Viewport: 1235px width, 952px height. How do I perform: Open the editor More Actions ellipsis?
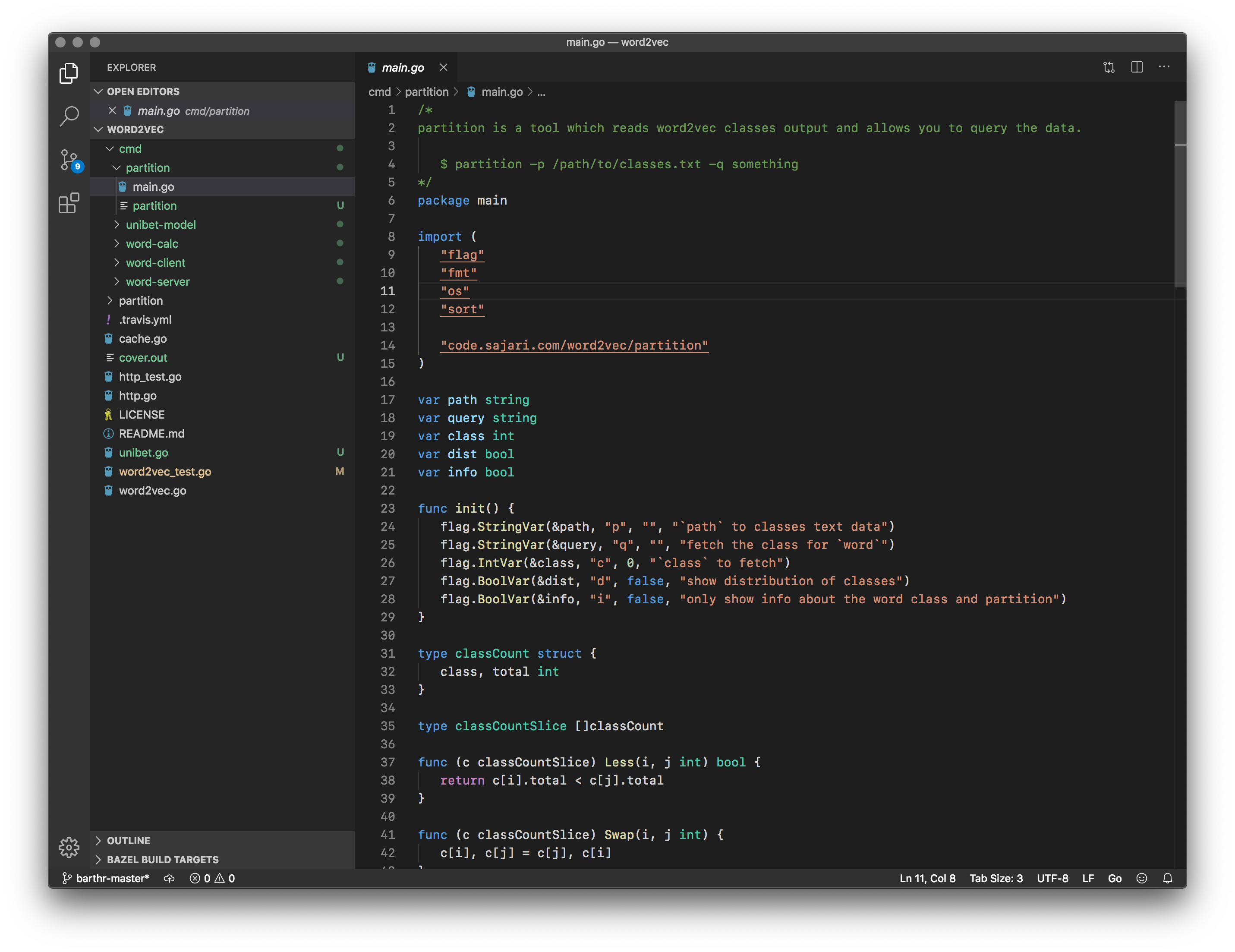(x=1164, y=67)
